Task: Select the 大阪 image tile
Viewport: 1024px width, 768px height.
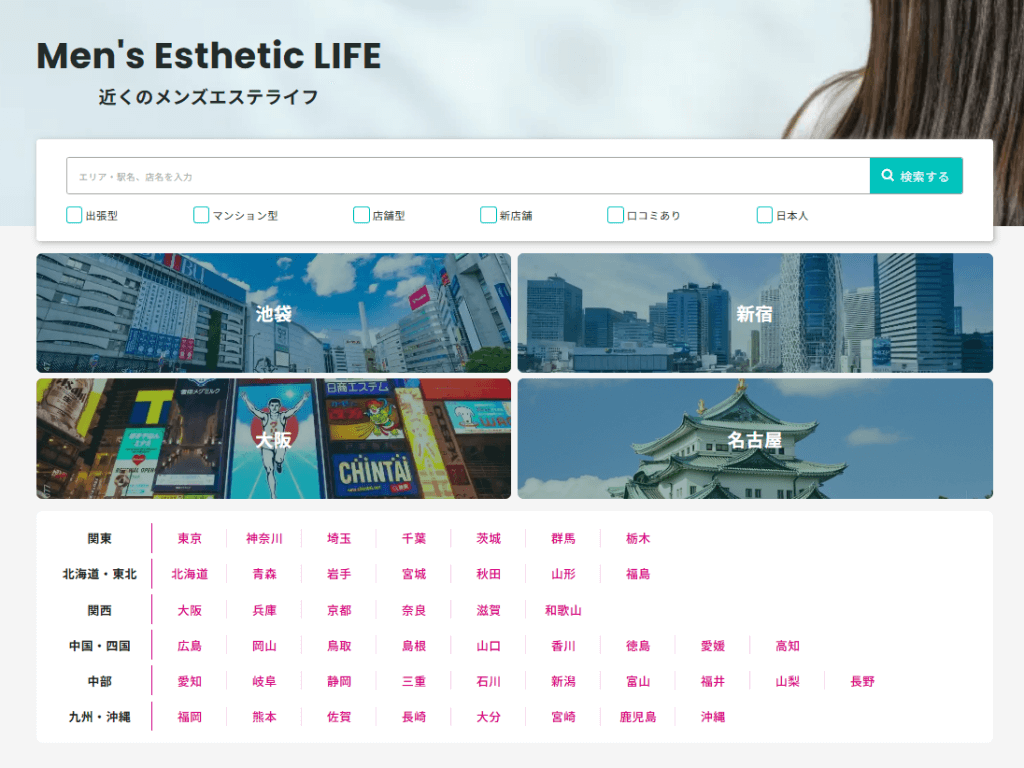Action: pyautogui.click(x=273, y=439)
